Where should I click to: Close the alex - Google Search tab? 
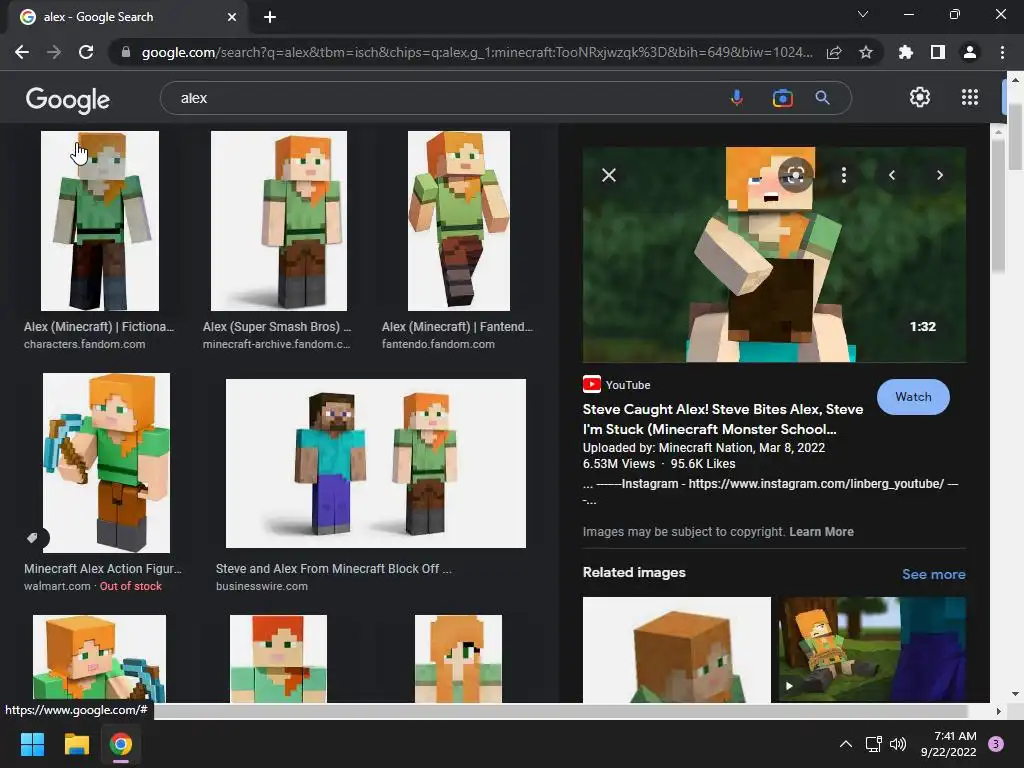[232, 17]
